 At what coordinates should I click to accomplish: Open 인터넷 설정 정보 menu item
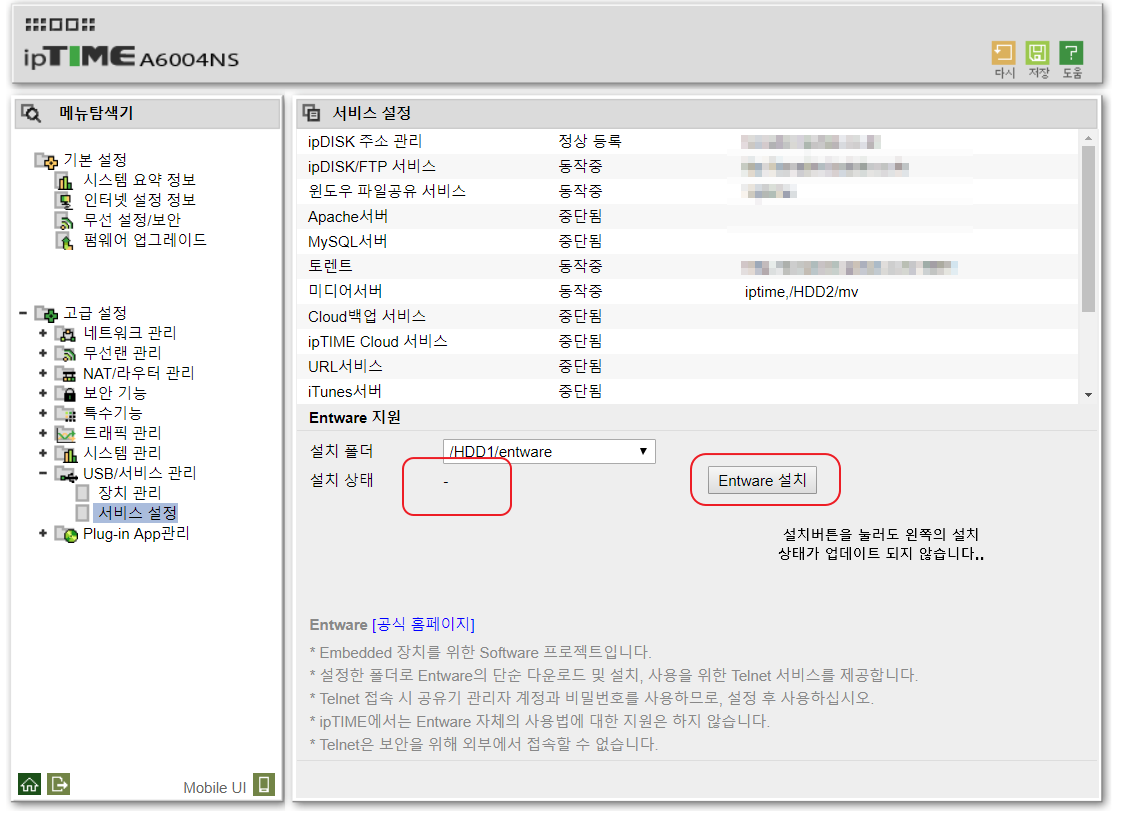click(139, 200)
